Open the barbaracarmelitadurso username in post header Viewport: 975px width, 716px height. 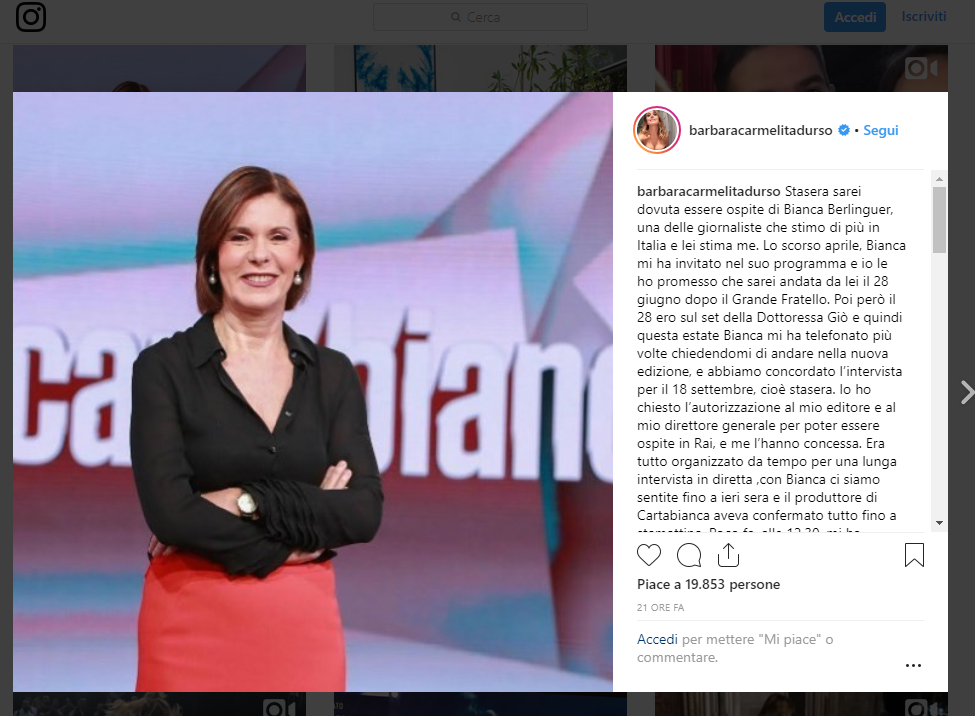tap(760, 130)
